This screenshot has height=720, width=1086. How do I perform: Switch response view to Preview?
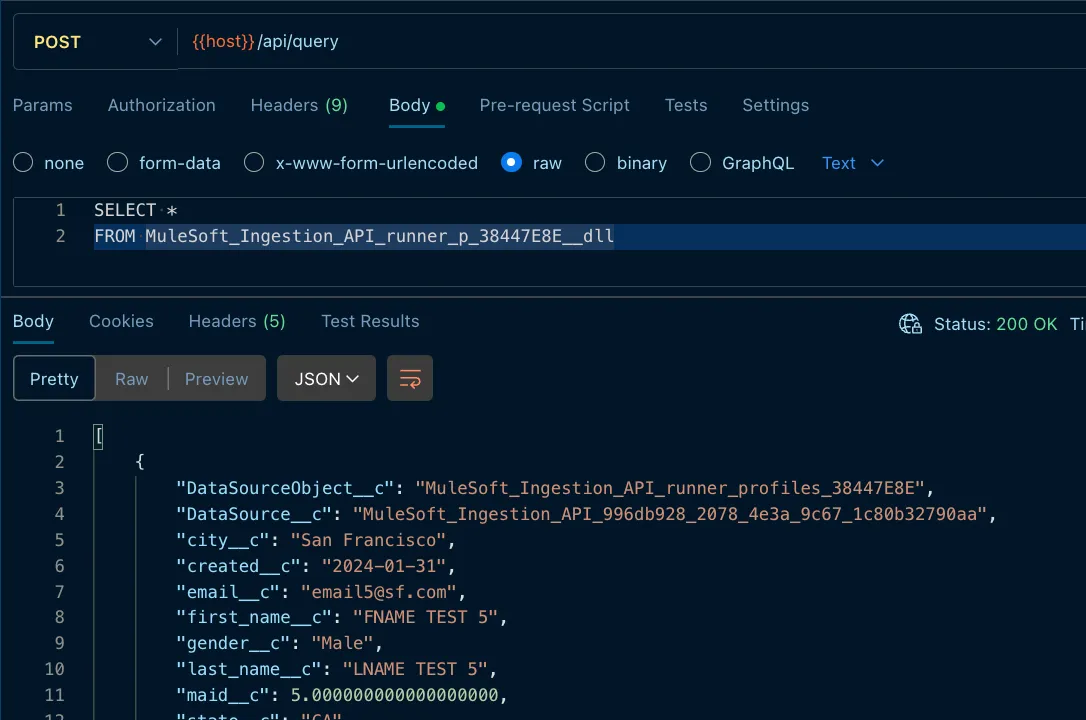click(216, 379)
